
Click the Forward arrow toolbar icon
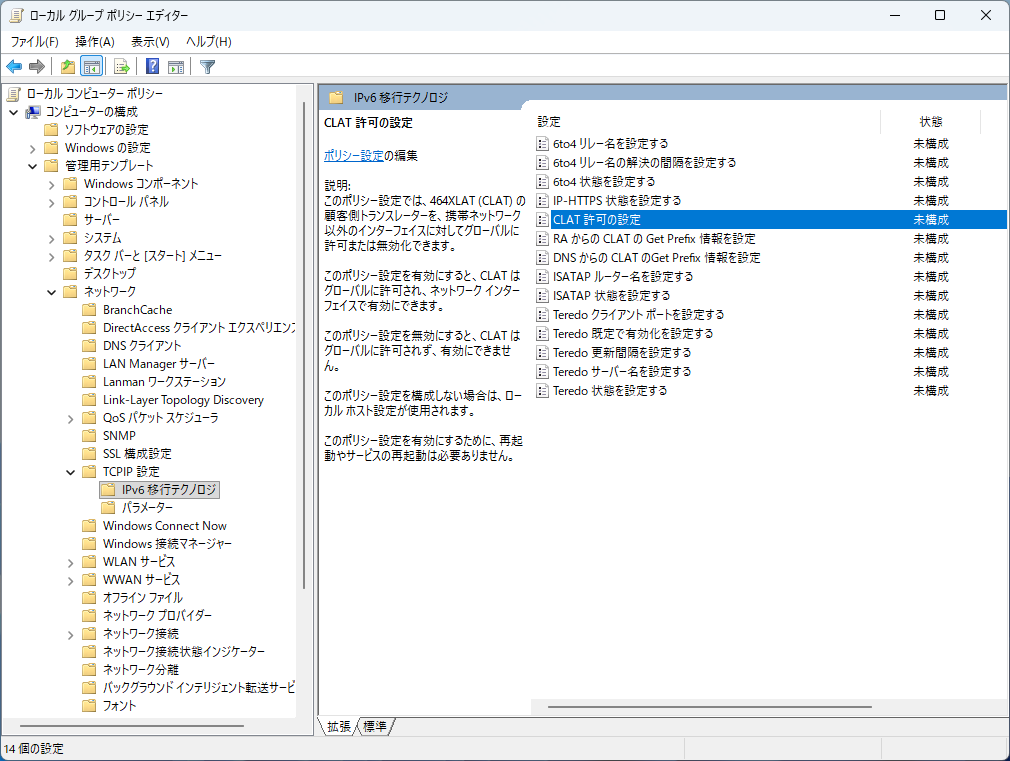point(37,66)
